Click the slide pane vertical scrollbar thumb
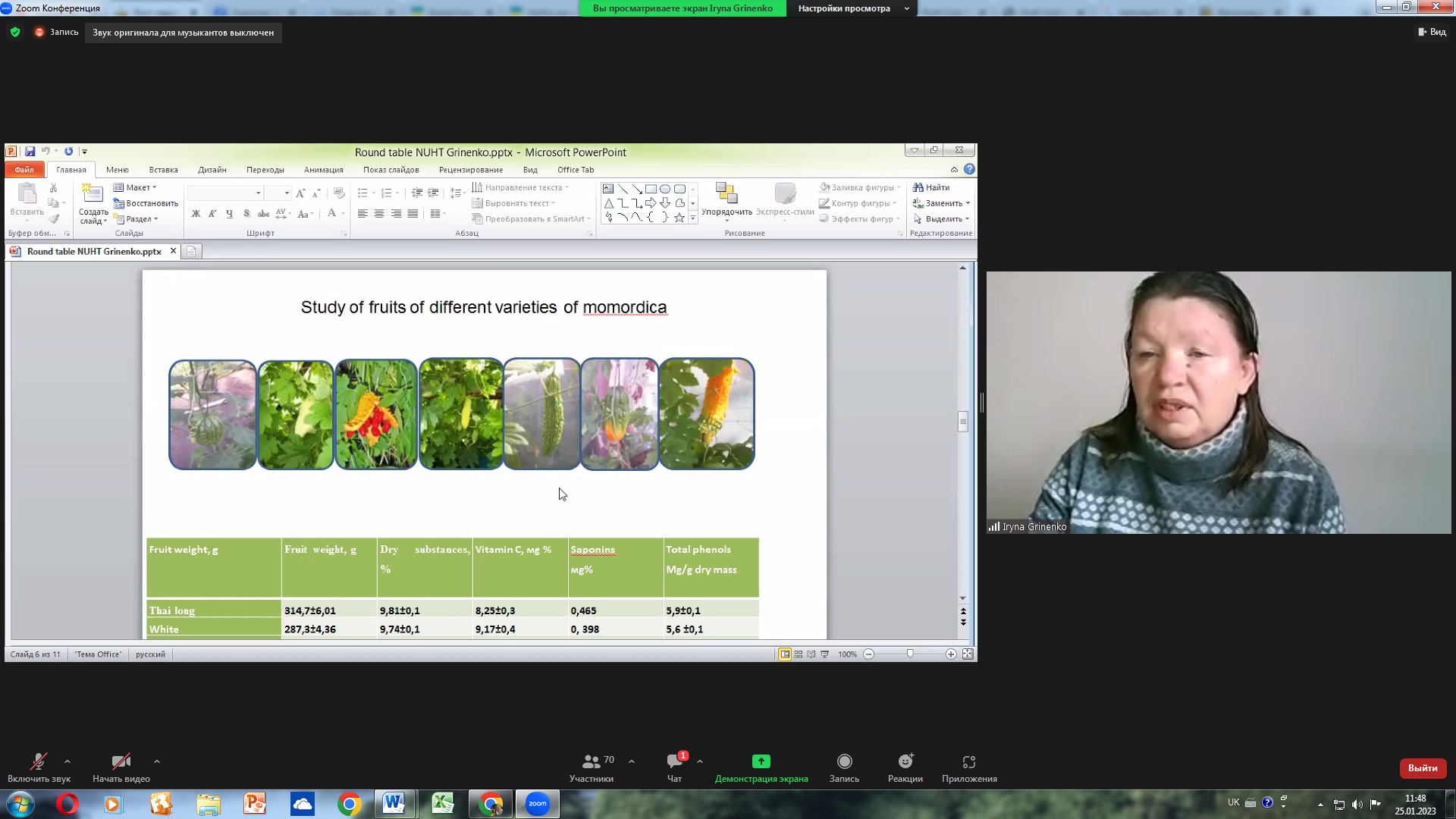 963,422
